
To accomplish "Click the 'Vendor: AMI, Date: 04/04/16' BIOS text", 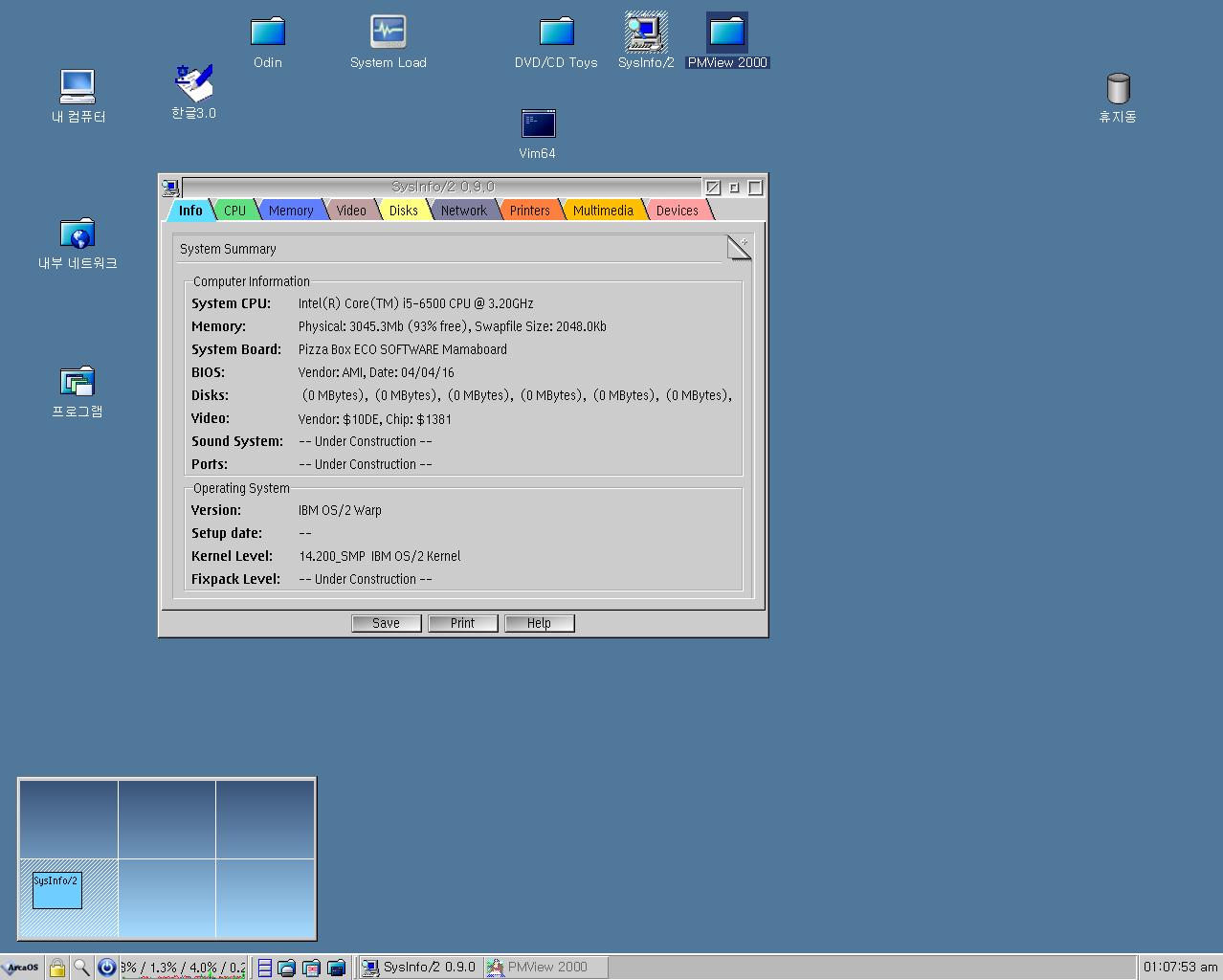I will pyautogui.click(x=376, y=372).
